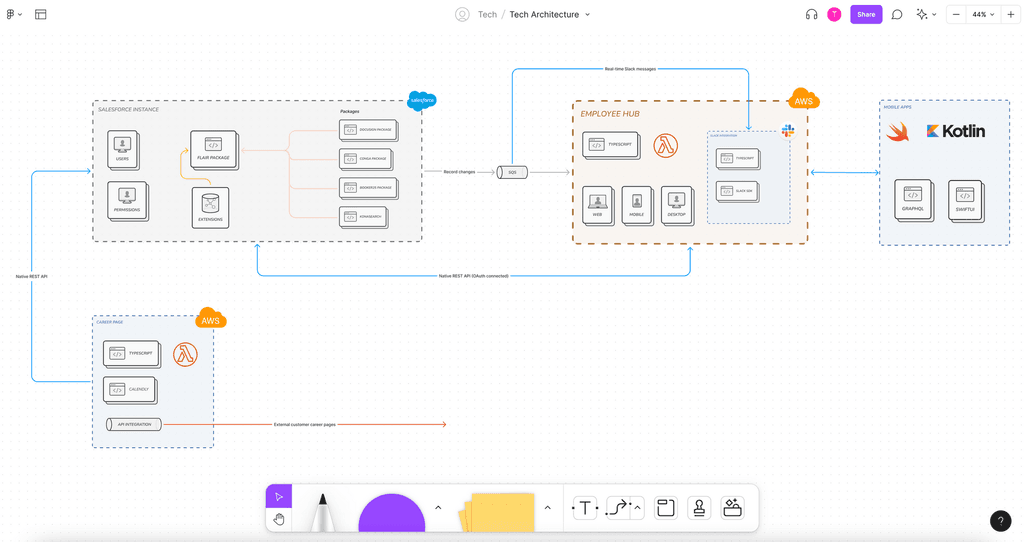The width and height of the screenshot is (1024, 542).
Task: Open the AI sparkle tools menu
Action: click(926, 14)
